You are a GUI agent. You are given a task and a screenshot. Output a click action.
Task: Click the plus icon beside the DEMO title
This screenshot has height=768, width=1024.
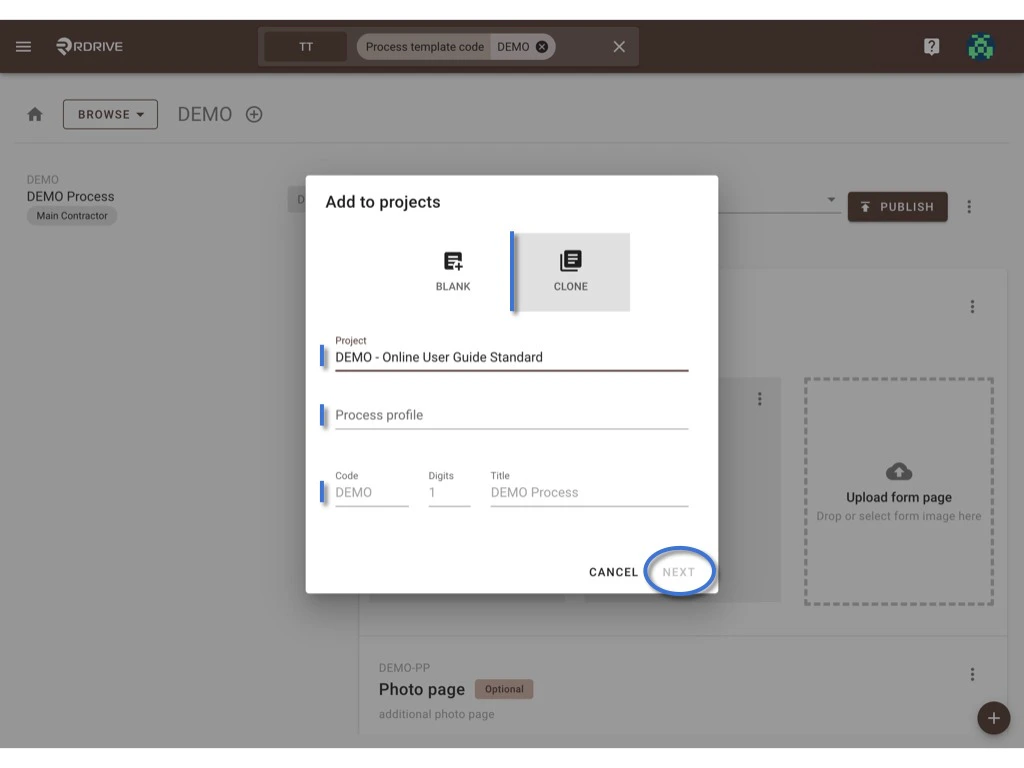coord(254,114)
